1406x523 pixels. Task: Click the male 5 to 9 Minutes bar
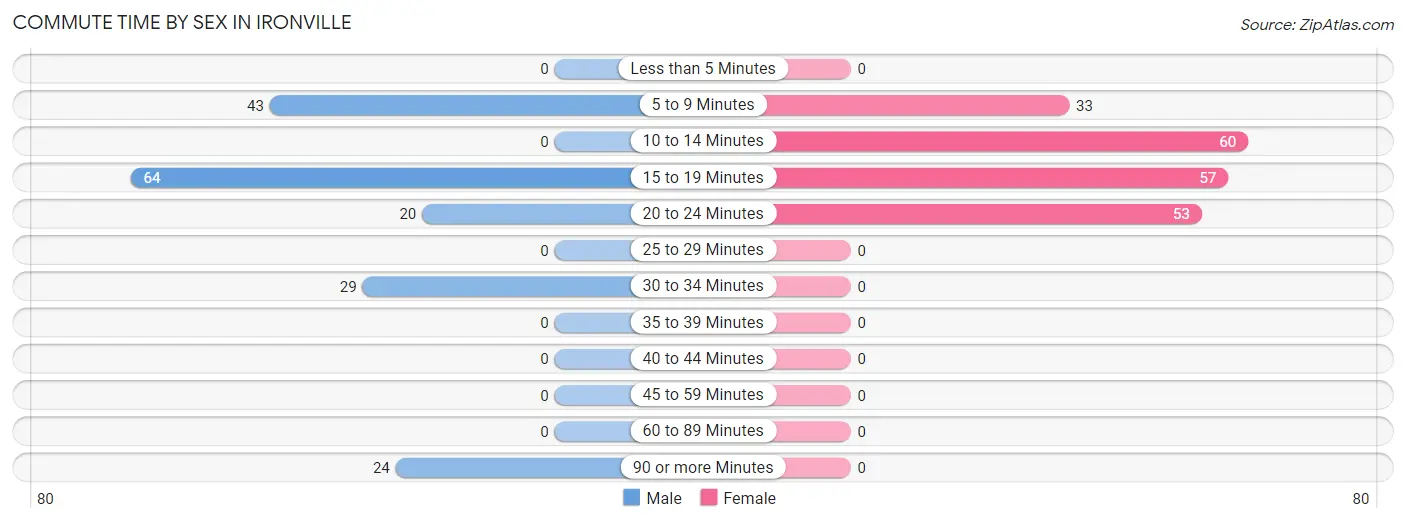455,105
